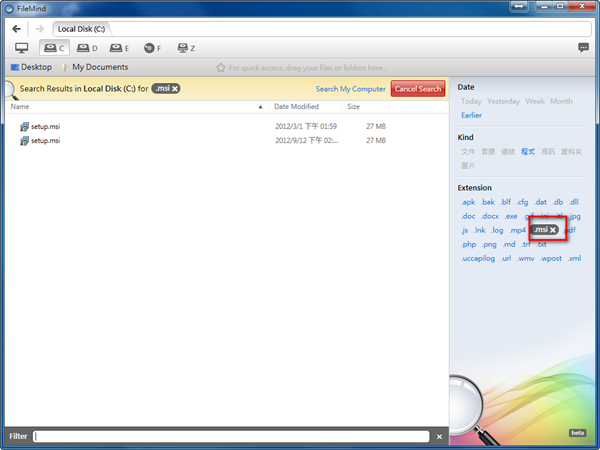Image resolution: width=600 pixels, height=450 pixels.
Task: Select the 圖片 kind filter
Action: coord(468,166)
